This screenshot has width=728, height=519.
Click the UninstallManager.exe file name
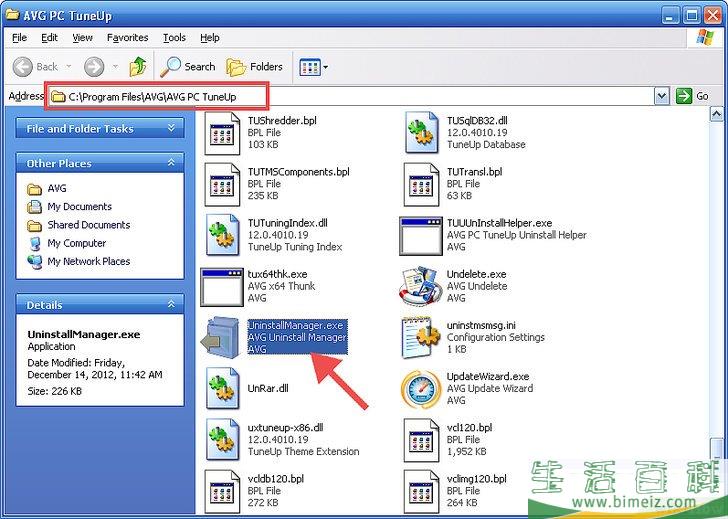[295, 325]
